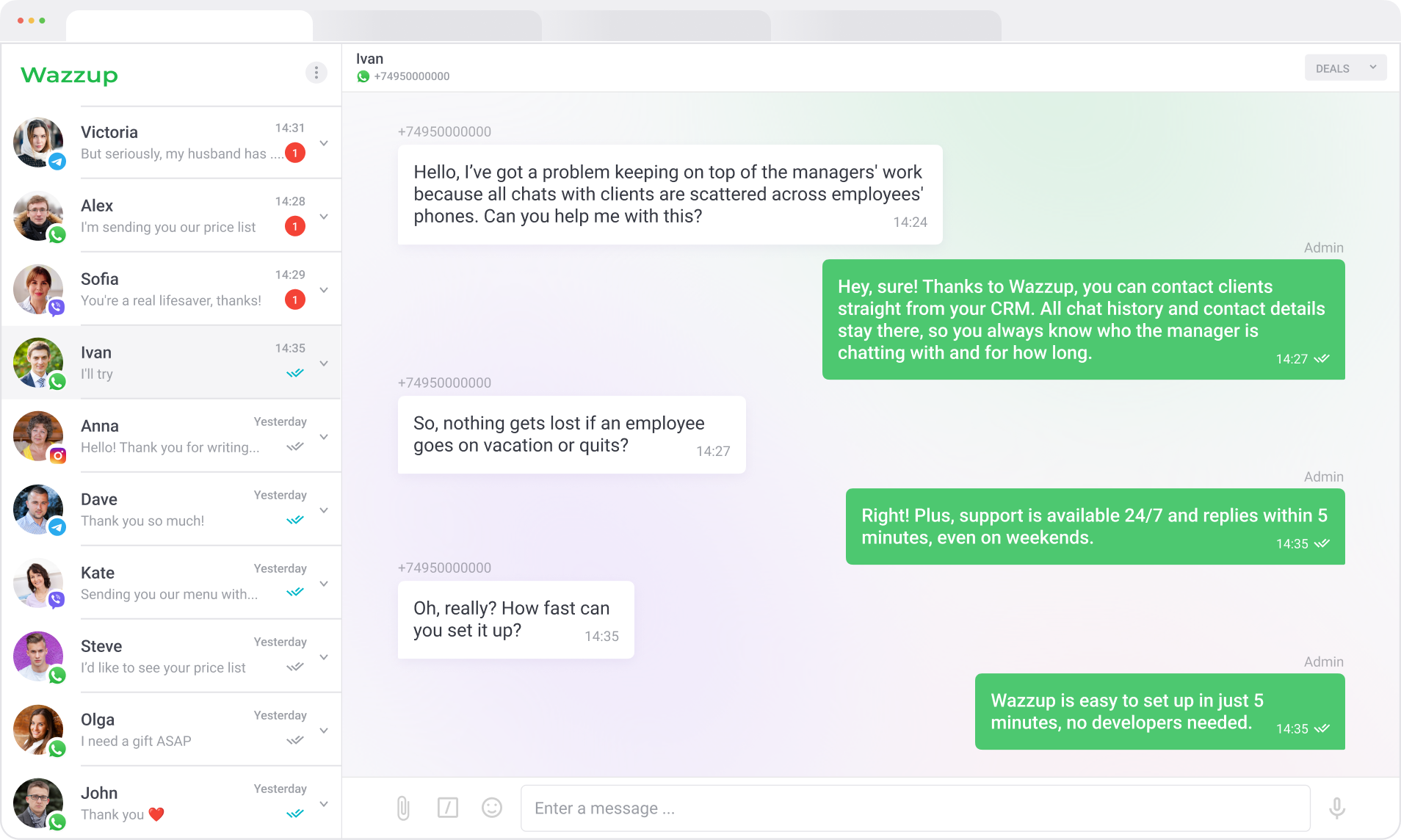The width and height of the screenshot is (1401, 840).
Task: Open the emoji picker smiley icon
Action: pyautogui.click(x=492, y=808)
